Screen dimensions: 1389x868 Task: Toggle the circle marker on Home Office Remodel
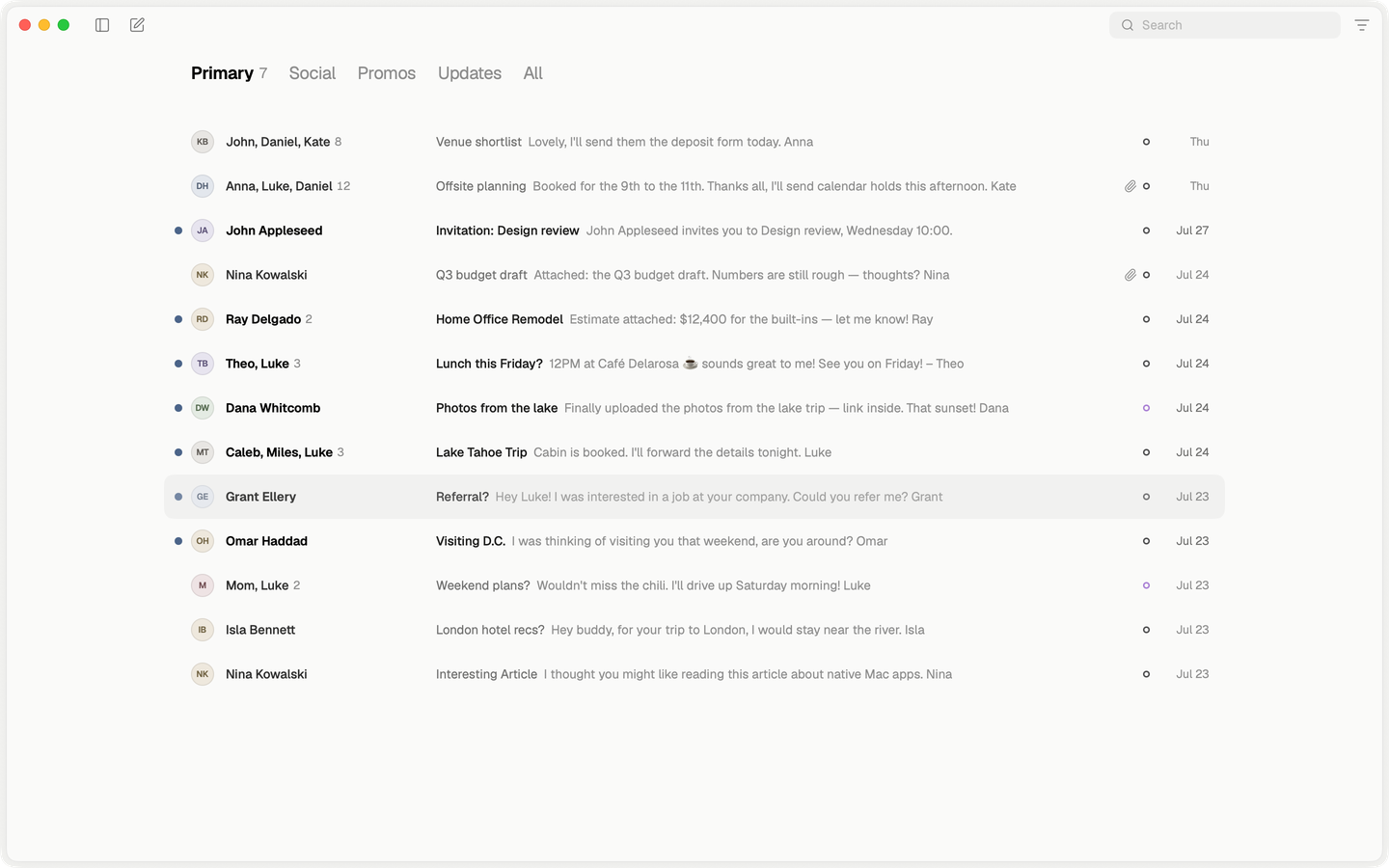coord(1146,319)
